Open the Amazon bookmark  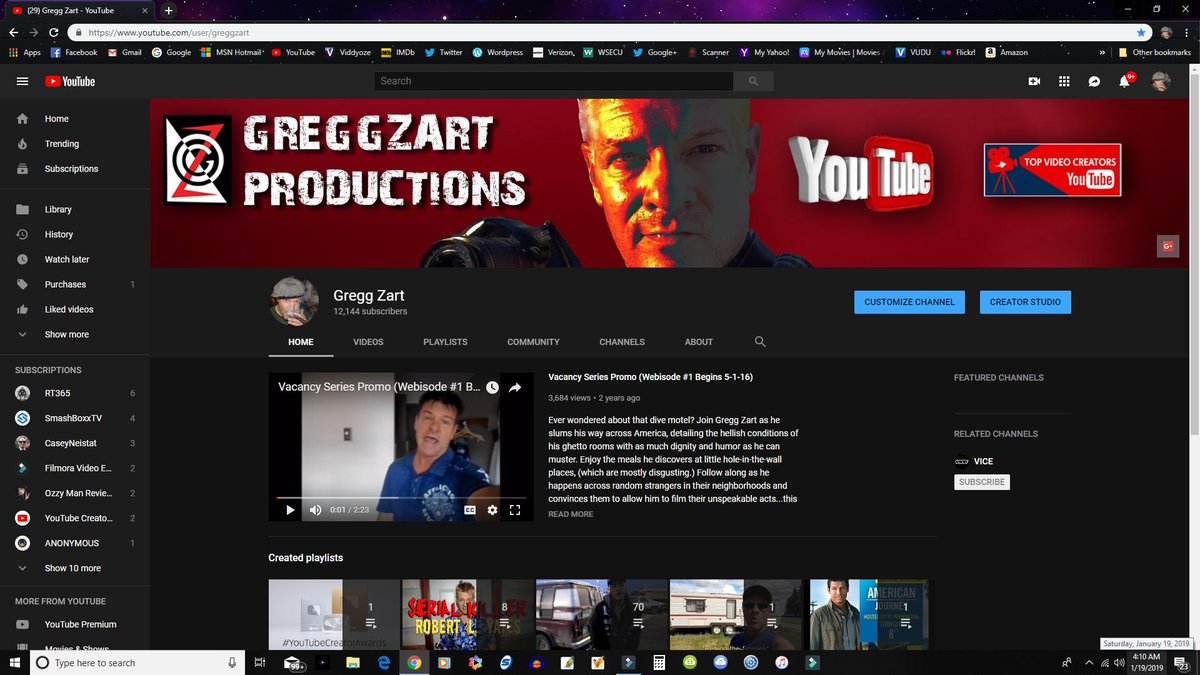coord(1006,52)
